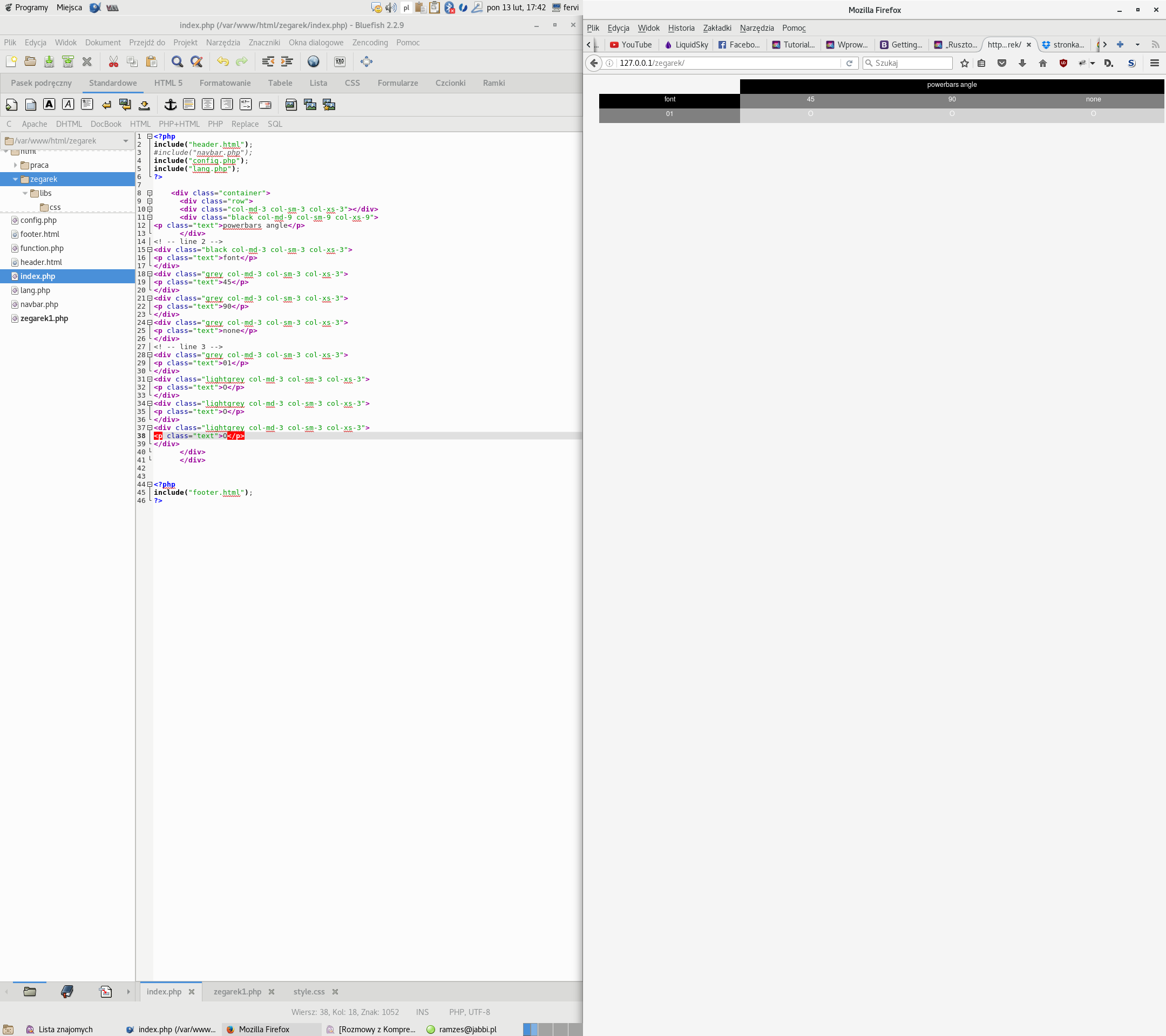Open config.php from the file list
The image size is (1166, 1036).
pos(38,220)
